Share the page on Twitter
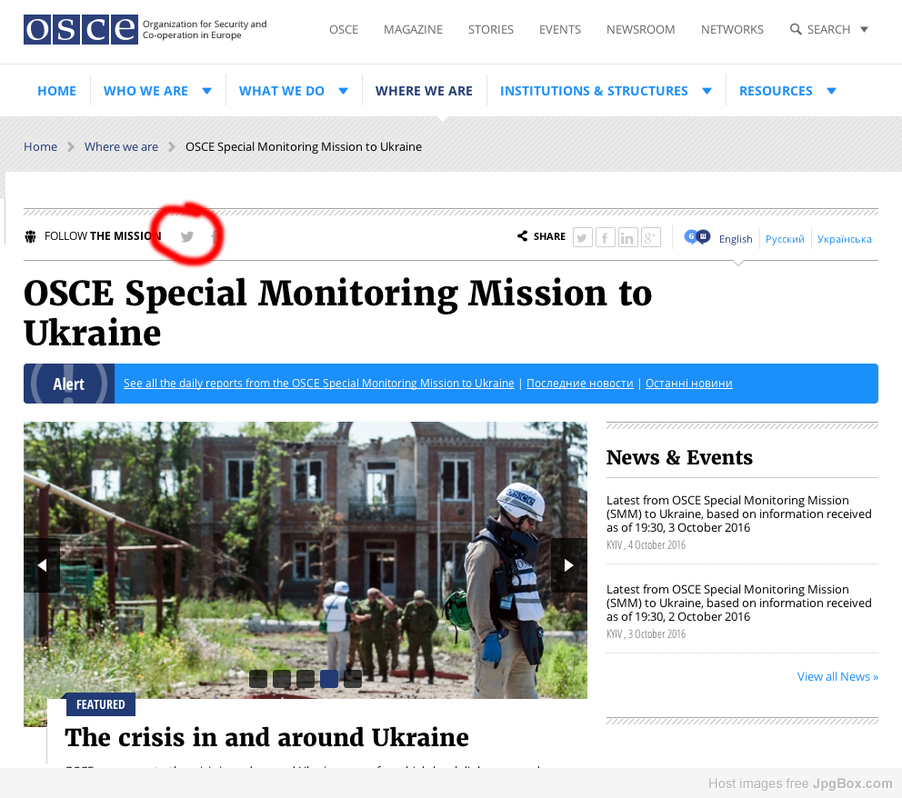This screenshot has height=798, width=902. 583,237
